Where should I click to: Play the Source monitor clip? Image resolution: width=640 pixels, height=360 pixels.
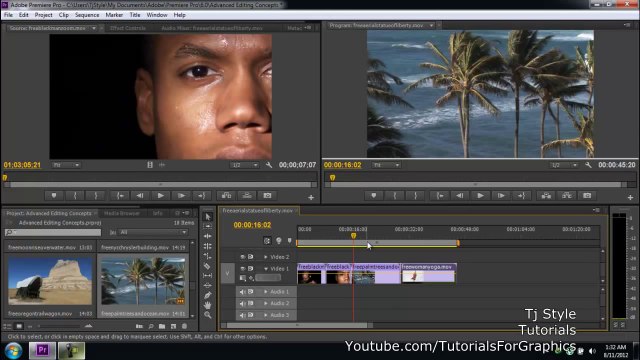[161, 196]
